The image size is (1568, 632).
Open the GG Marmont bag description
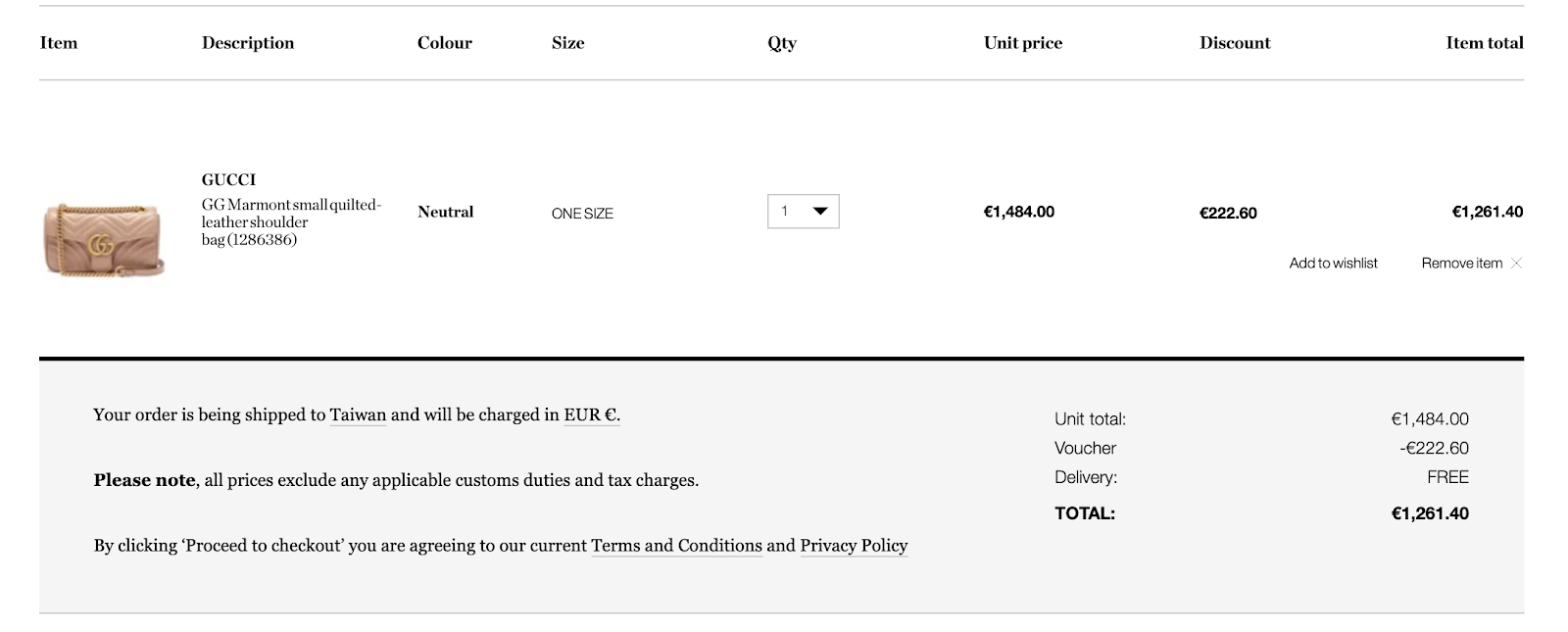tap(291, 222)
